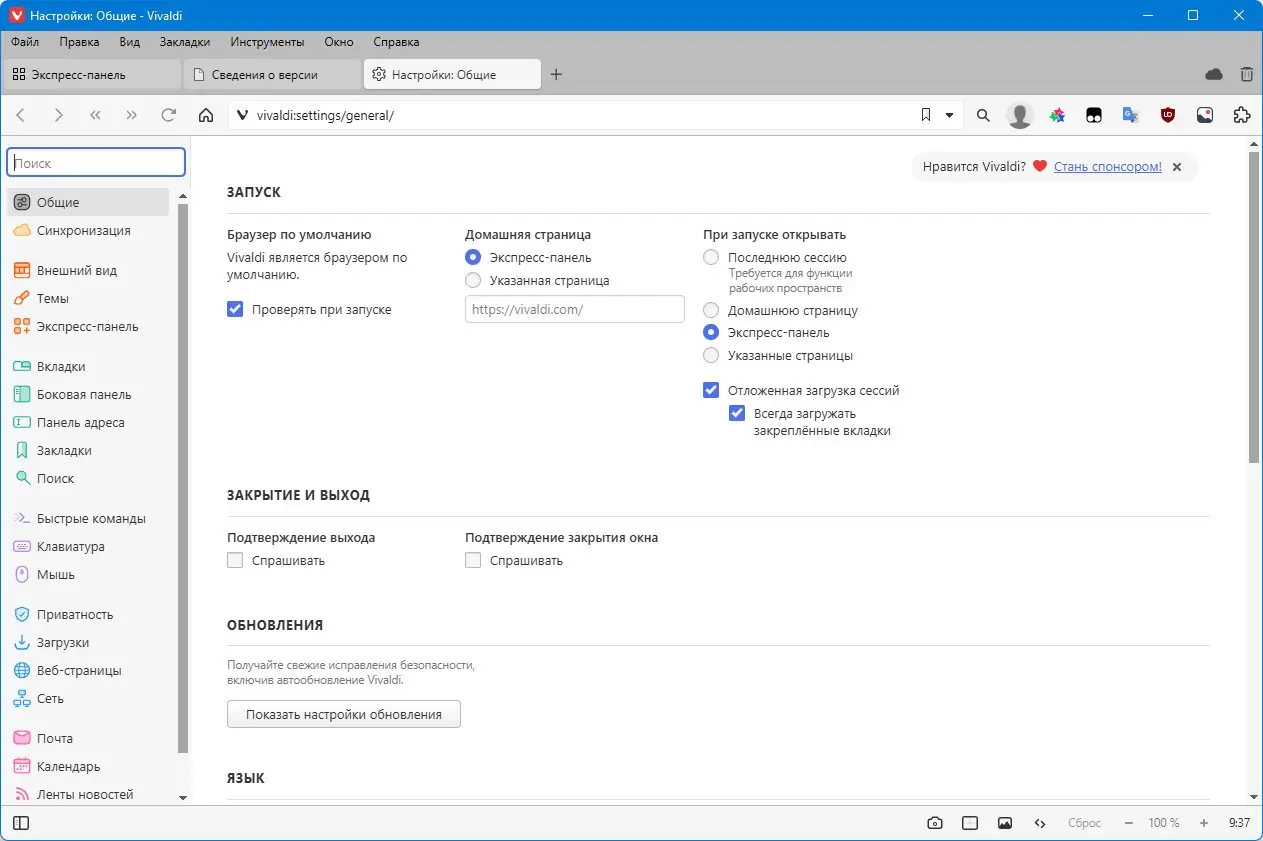This screenshot has height=841, width=1263.
Task: Open Темы settings section
Action: tap(53, 298)
